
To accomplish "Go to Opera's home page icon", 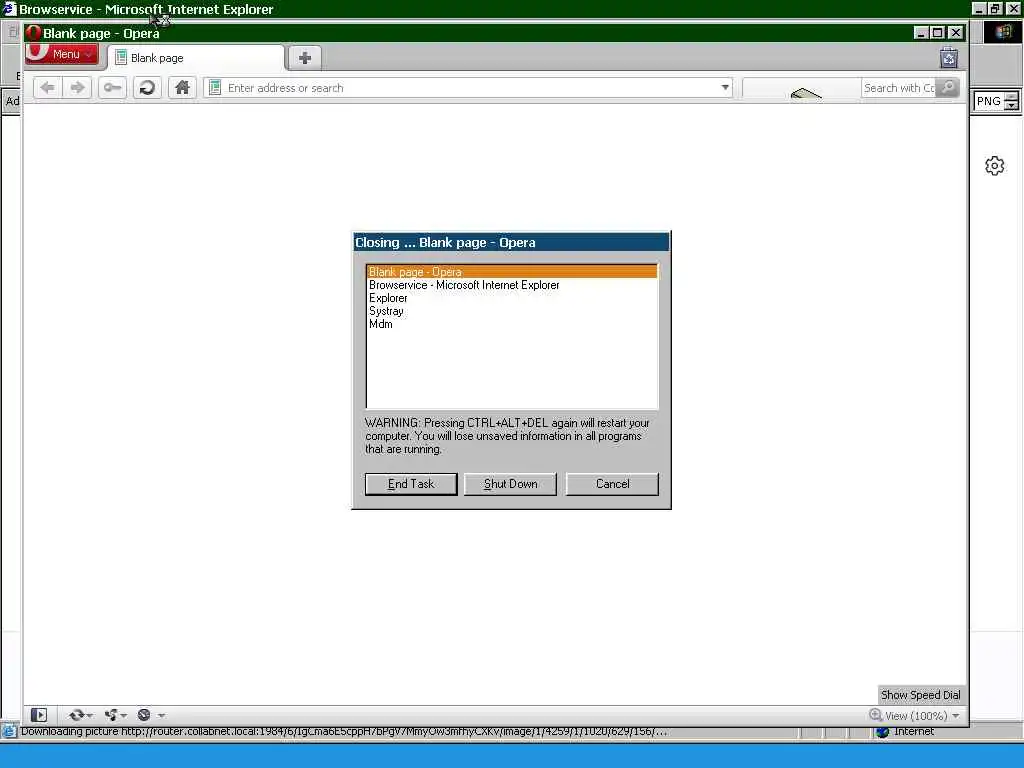I will coord(182,88).
